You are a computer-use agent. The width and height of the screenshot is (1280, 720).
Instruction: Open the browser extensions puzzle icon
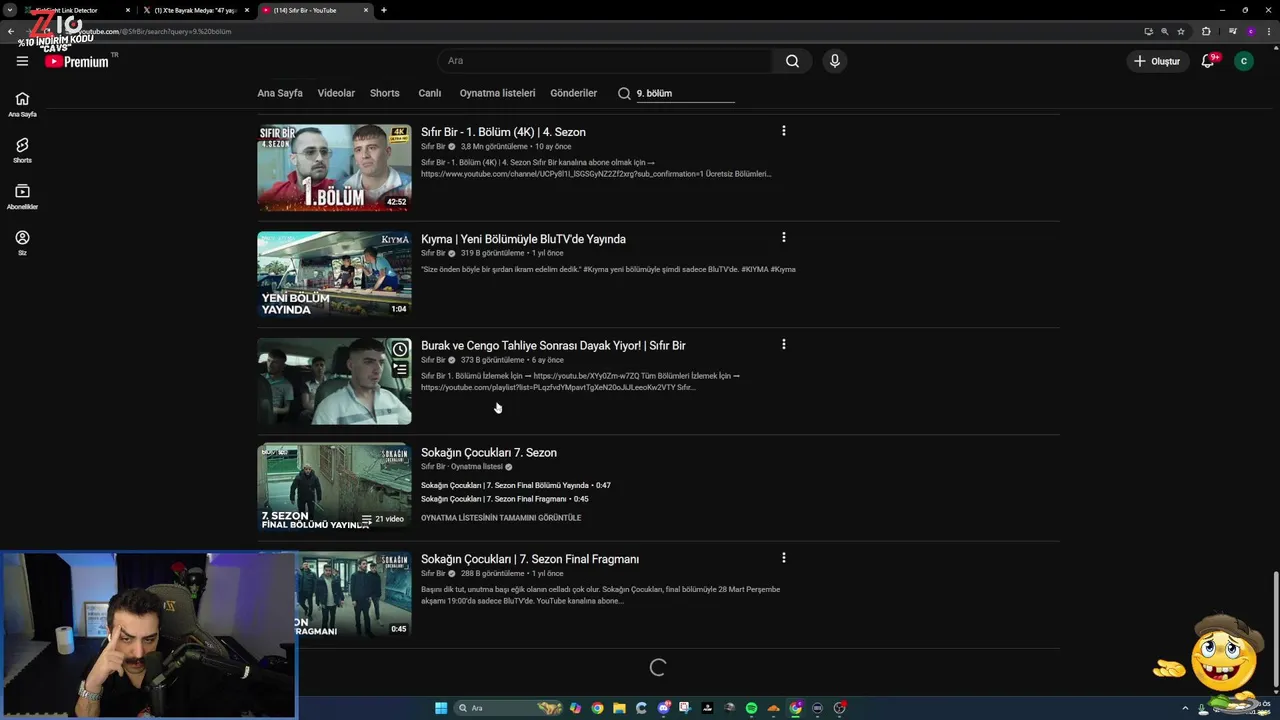(x=1205, y=31)
